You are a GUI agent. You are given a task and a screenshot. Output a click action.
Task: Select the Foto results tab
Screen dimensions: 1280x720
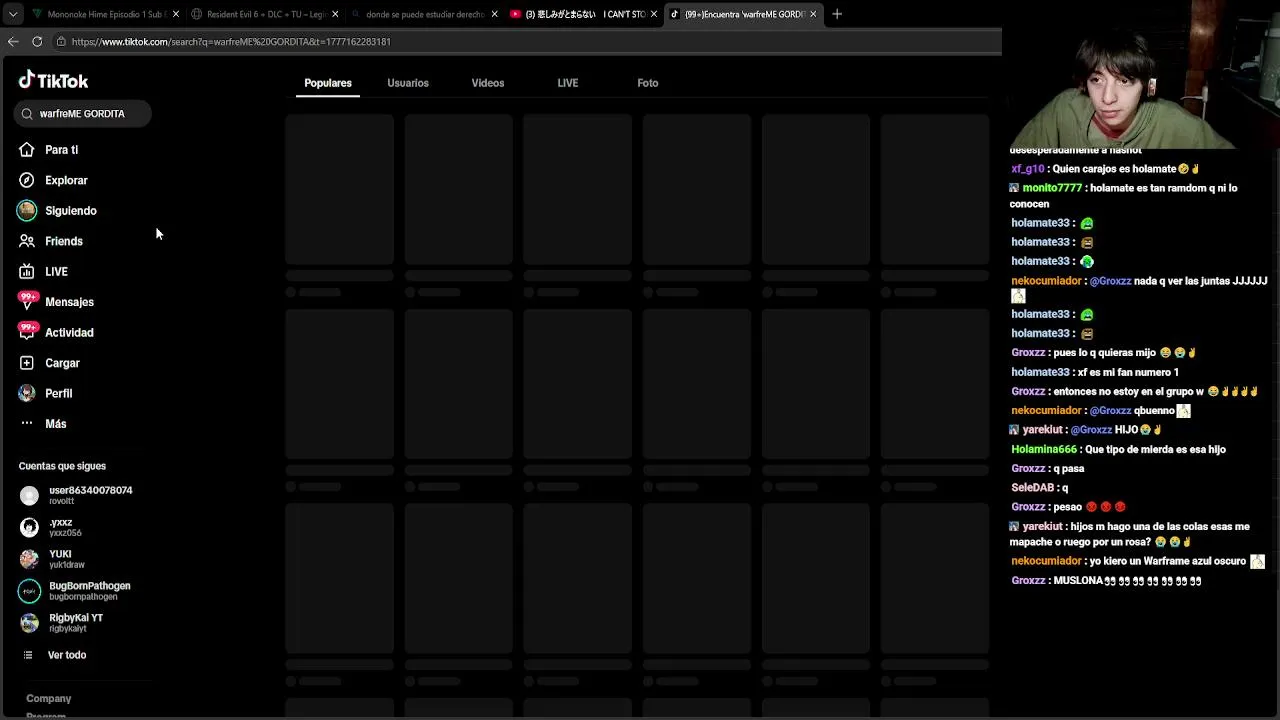tap(648, 83)
